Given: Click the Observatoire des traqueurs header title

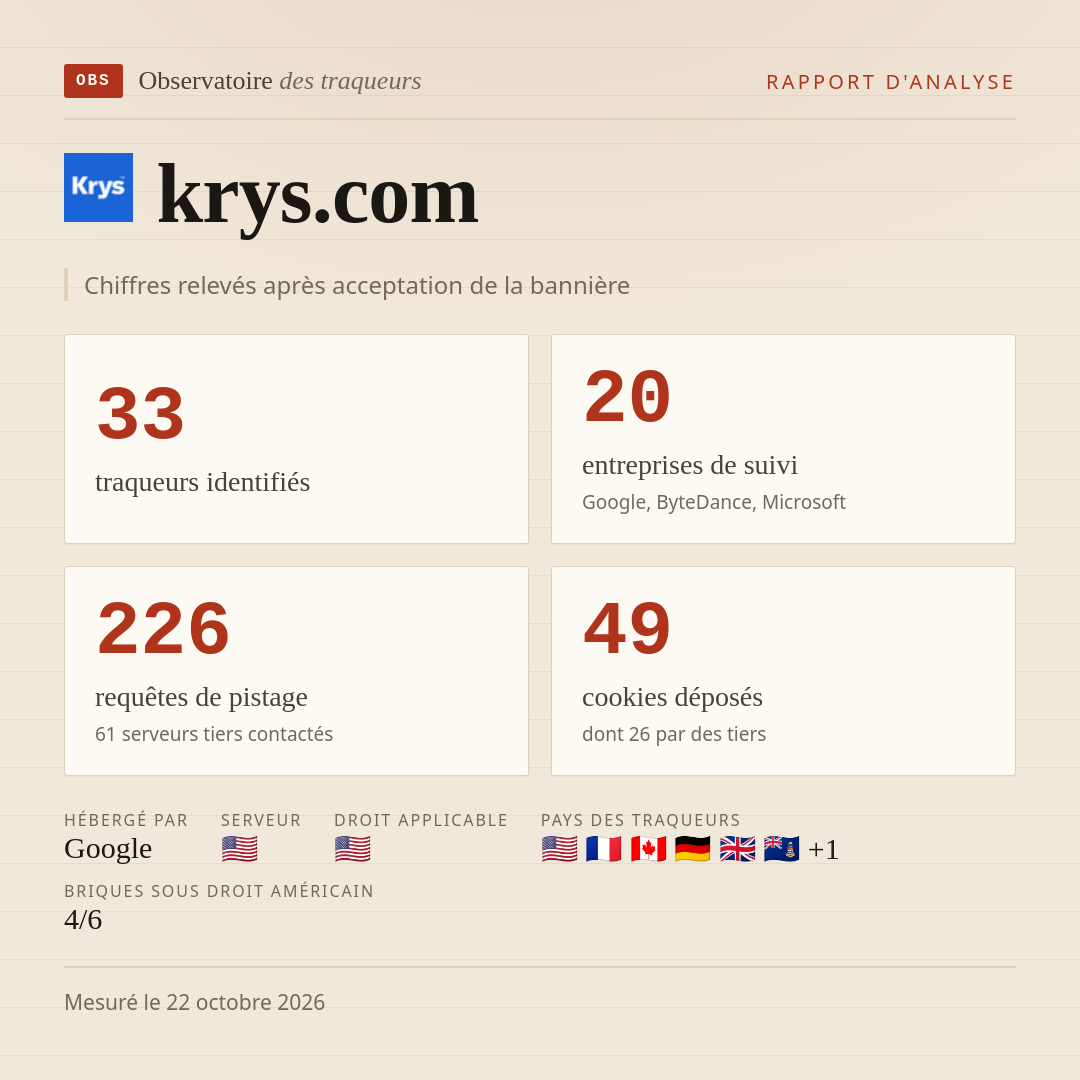Looking at the screenshot, I should pyautogui.click(x=280, y=81).
